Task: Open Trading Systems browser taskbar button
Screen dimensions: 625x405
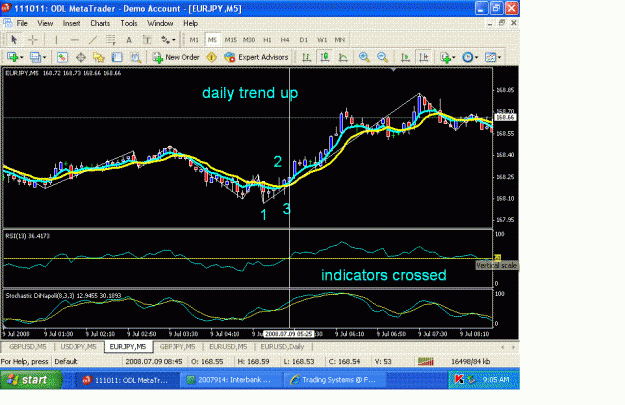Action: tap(335, 380)
